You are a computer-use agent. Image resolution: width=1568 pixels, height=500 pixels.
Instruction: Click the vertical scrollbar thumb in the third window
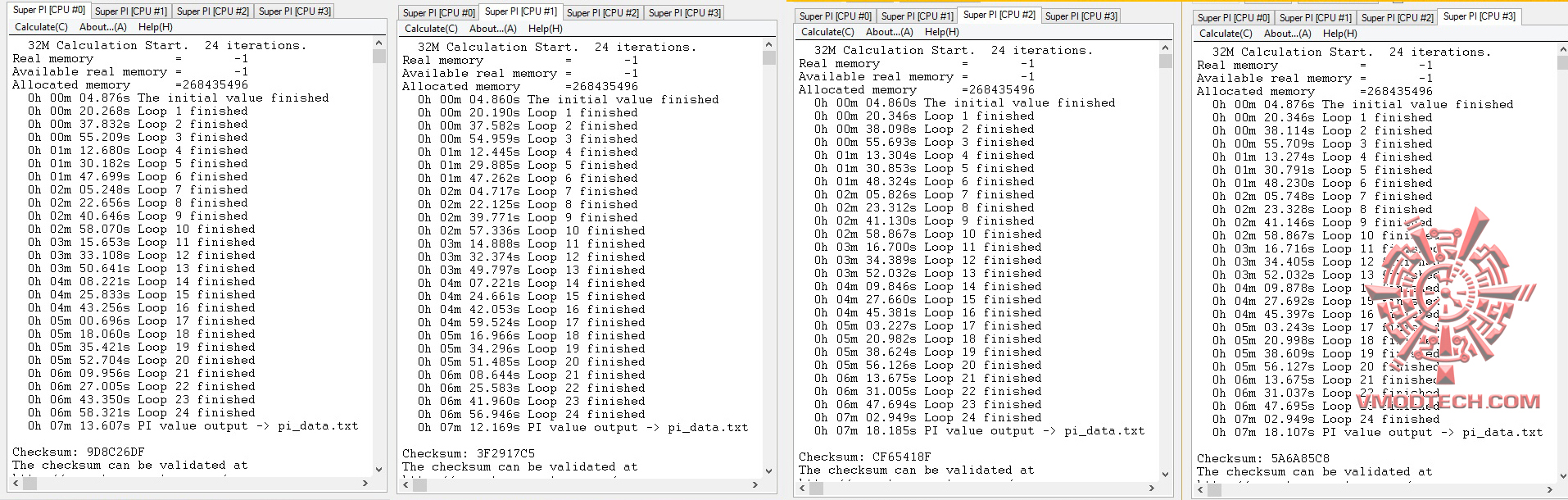click(x=1165, y=61)
